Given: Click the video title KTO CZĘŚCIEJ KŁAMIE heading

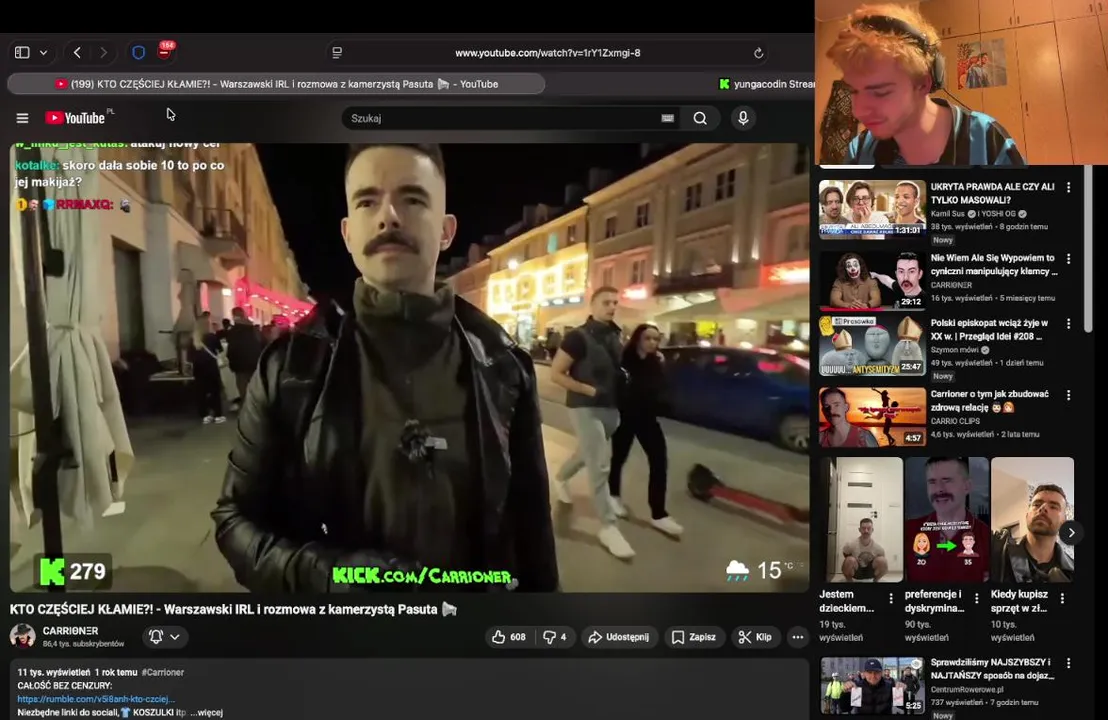Looking at the screenshot, I should 233,609.
